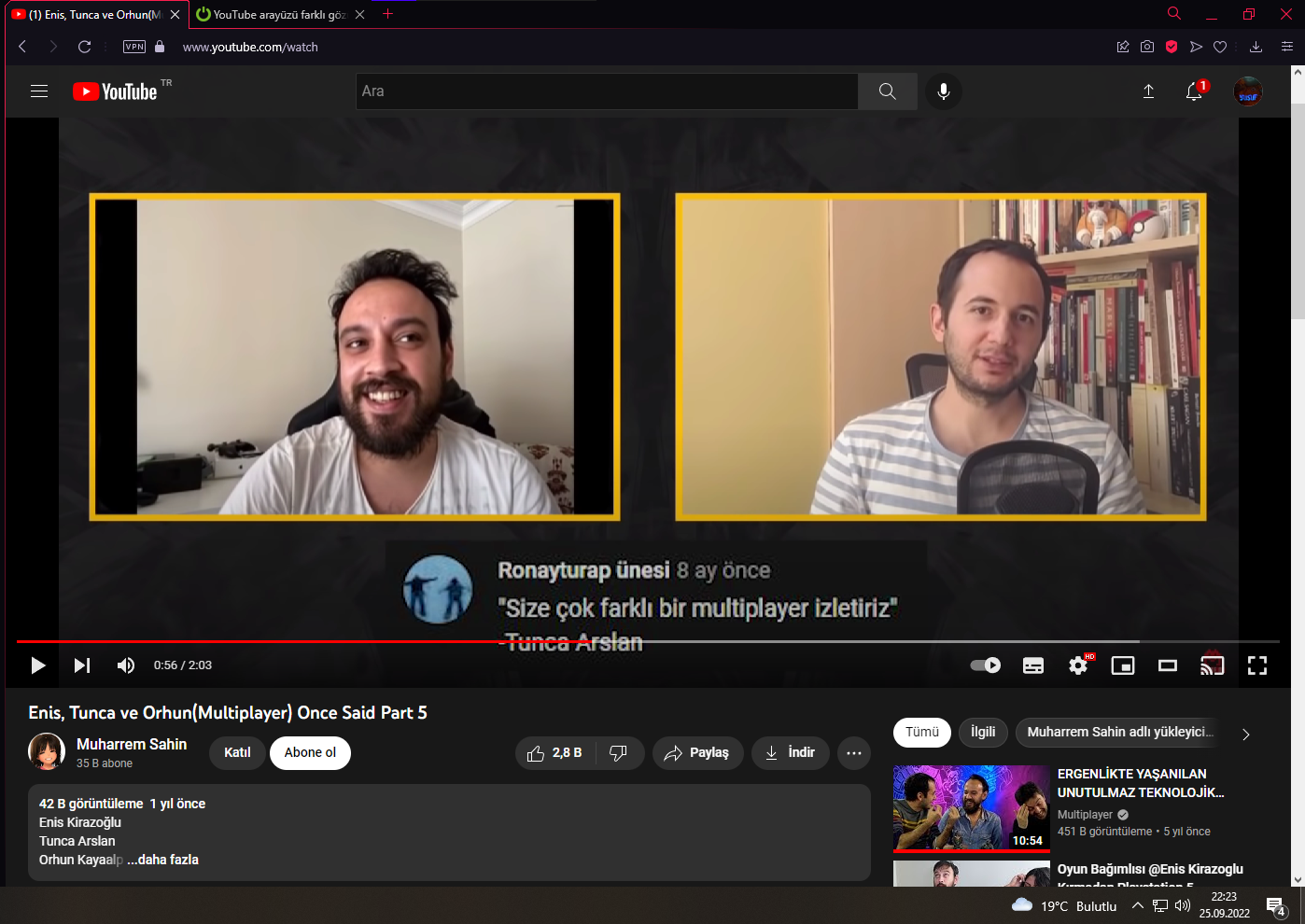
Task: Mute the video volume
Action: pyautogui.click(x=126, y=665)
